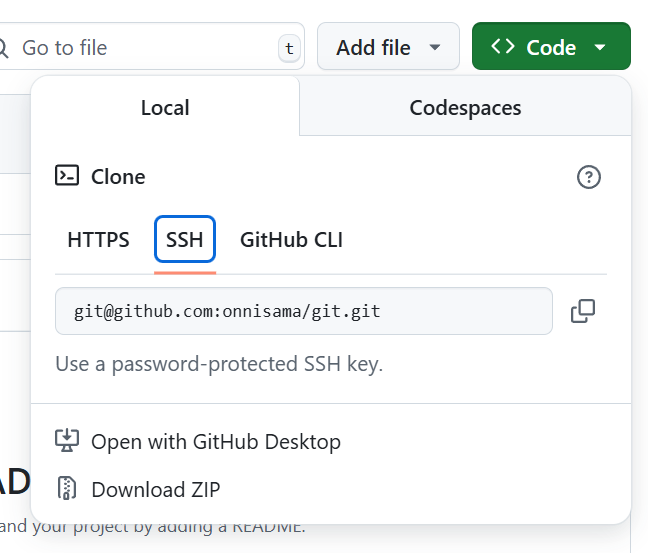Click the terminal icon beside Clone
This screenshot has width=648, height=553.
point(67,175)
